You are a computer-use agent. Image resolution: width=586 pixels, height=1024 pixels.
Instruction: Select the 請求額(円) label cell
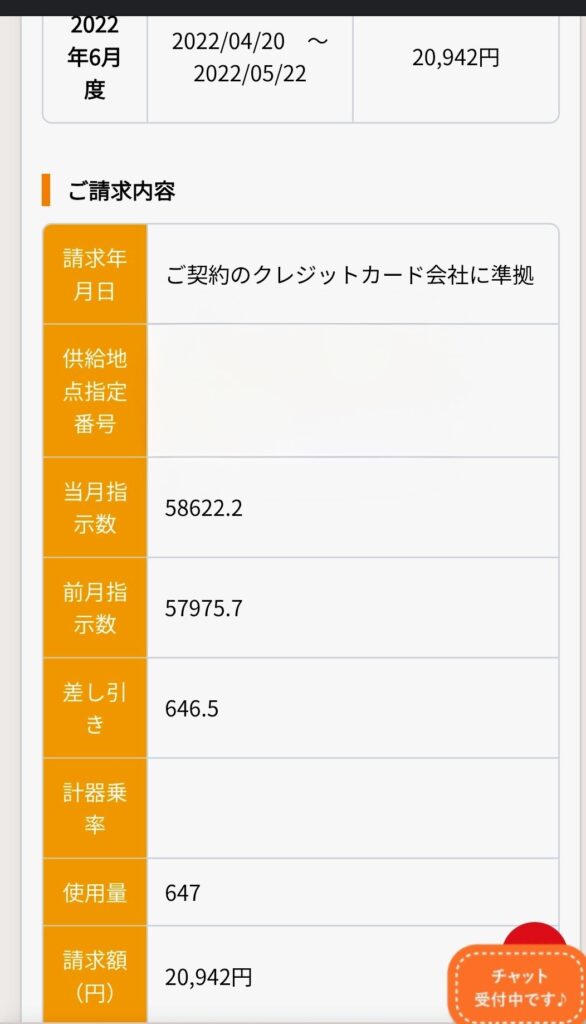(x=95, y=975)
